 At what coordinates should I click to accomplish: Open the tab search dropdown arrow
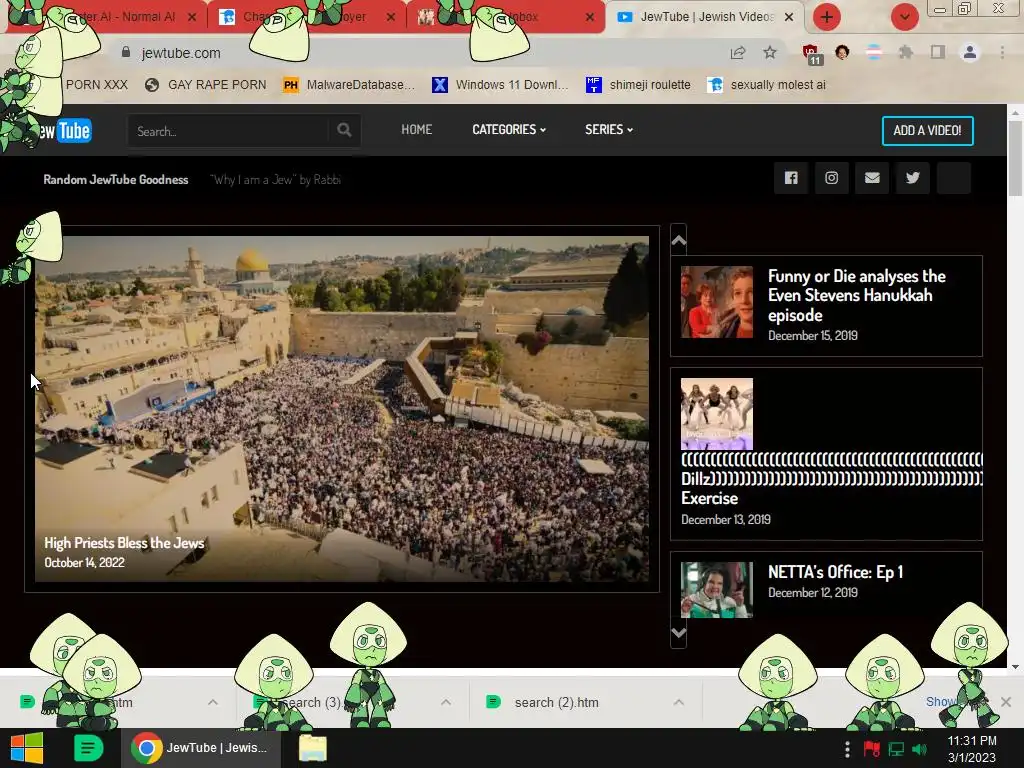(x=904, y=17)
